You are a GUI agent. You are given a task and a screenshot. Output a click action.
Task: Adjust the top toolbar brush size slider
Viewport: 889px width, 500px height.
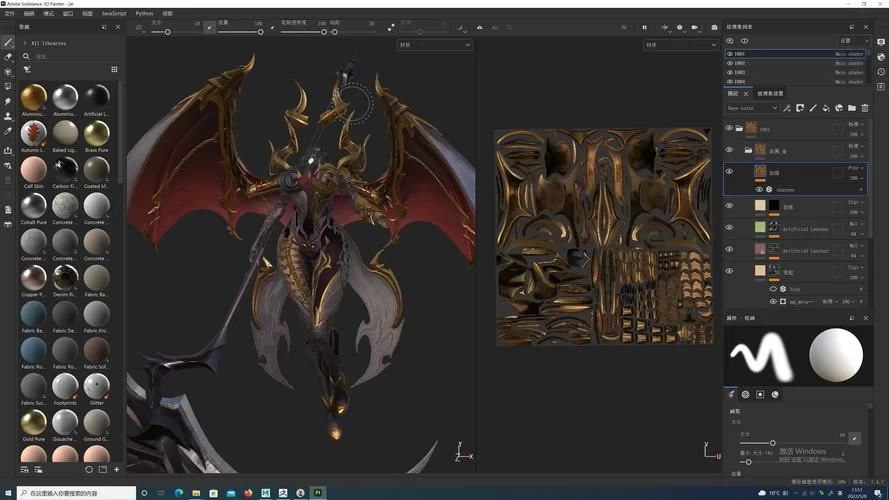pos(176,32)
